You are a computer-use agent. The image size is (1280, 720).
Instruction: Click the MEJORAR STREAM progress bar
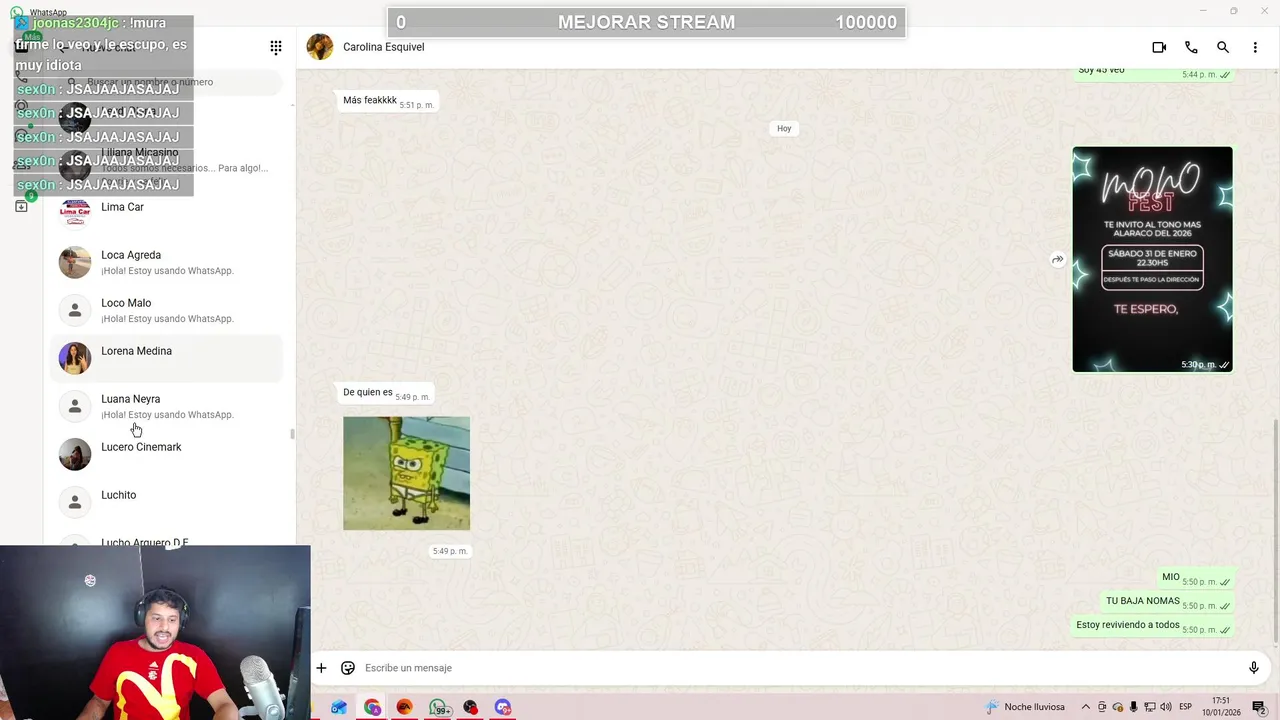pos(646,22)
